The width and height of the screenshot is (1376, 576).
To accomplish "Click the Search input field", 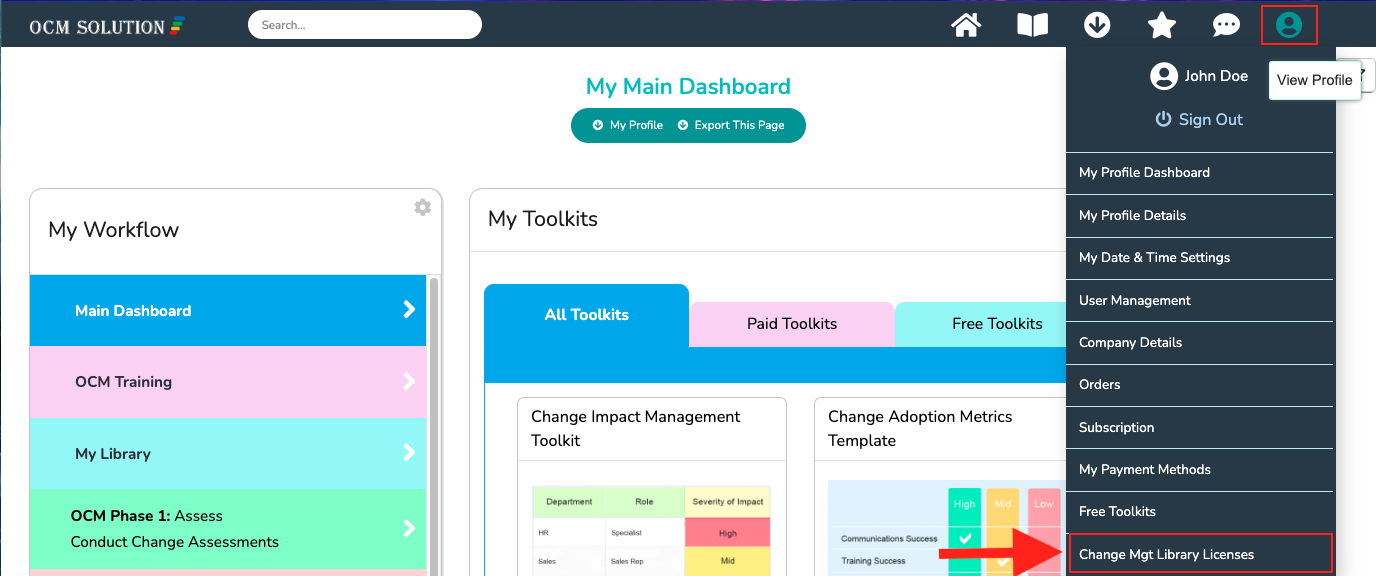I will (x=364, y=24).
